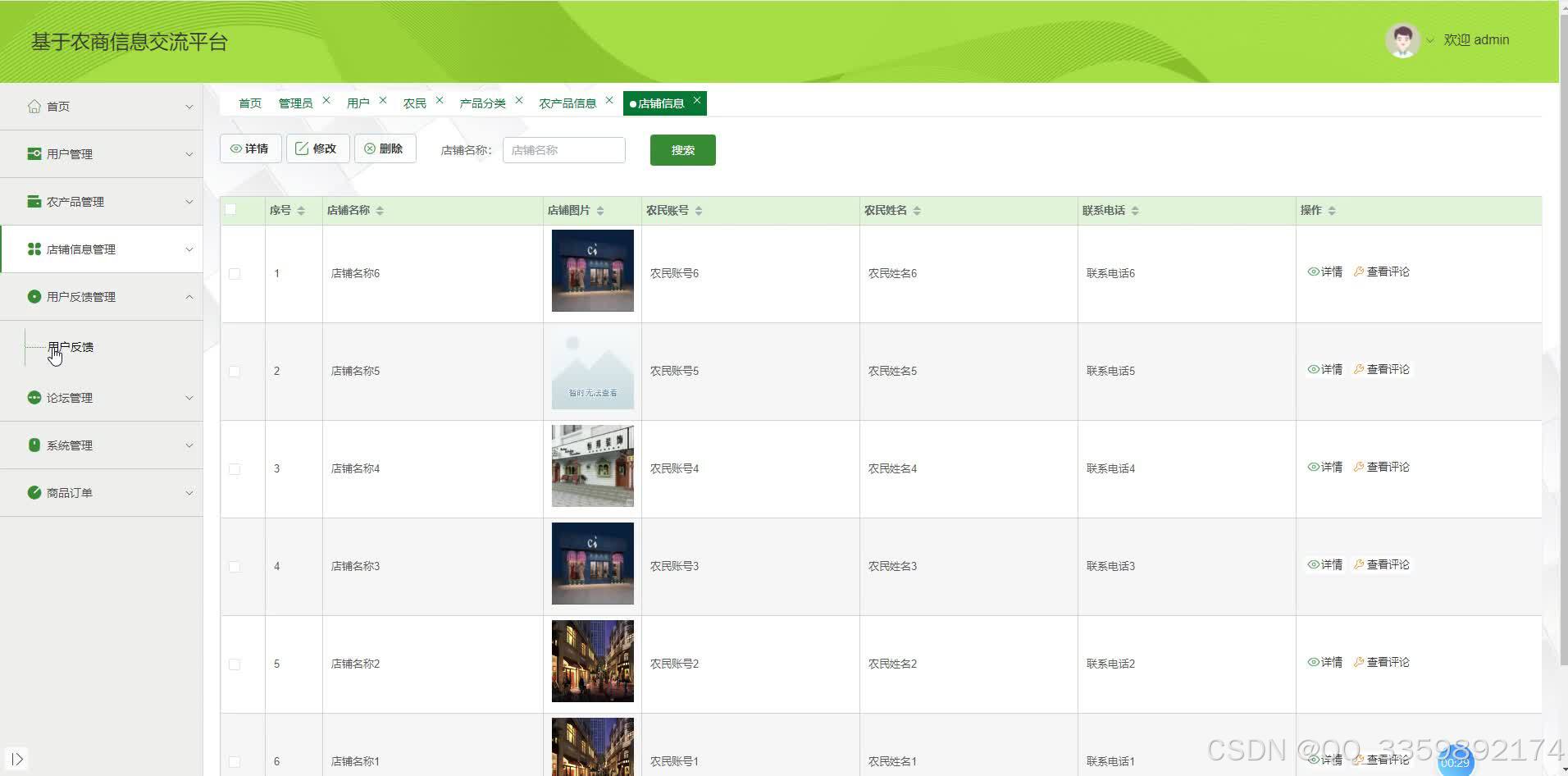Check the row checkbox for 店铺名称3
This screenshot has height=776, width=1568.
[235, 567]
